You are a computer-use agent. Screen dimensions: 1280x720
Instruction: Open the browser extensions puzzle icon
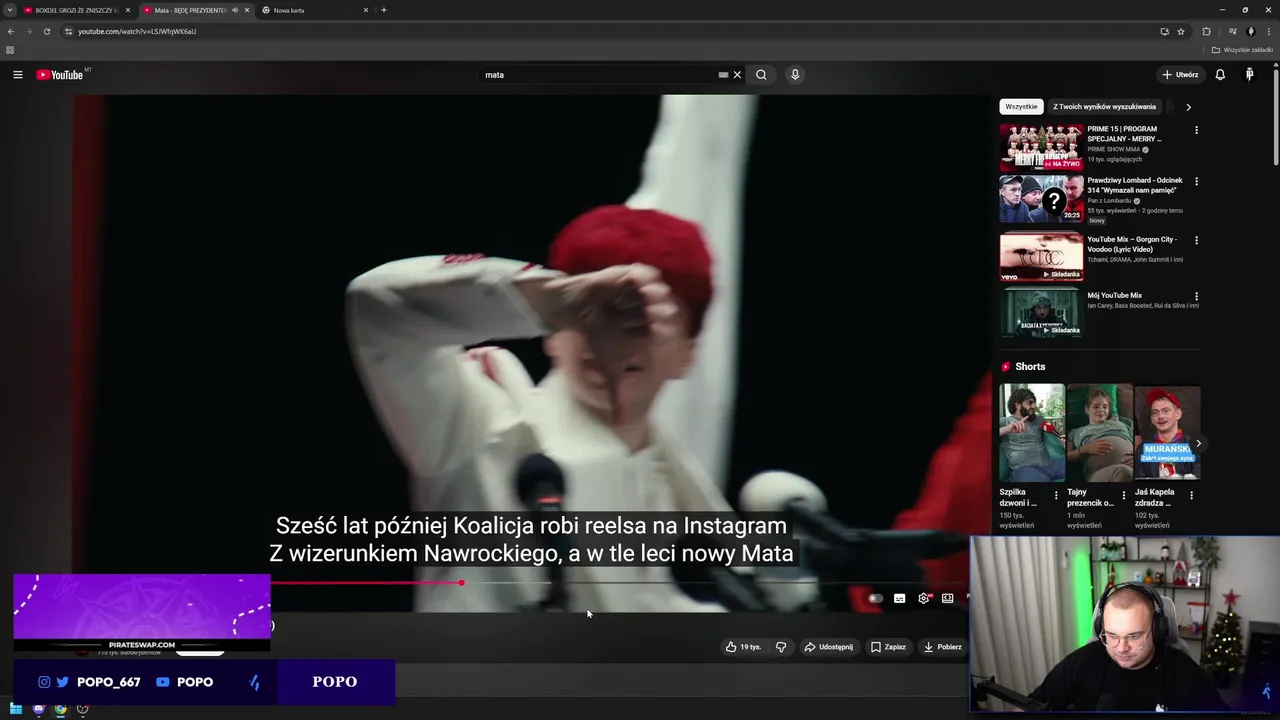(x=1206, y=31)
